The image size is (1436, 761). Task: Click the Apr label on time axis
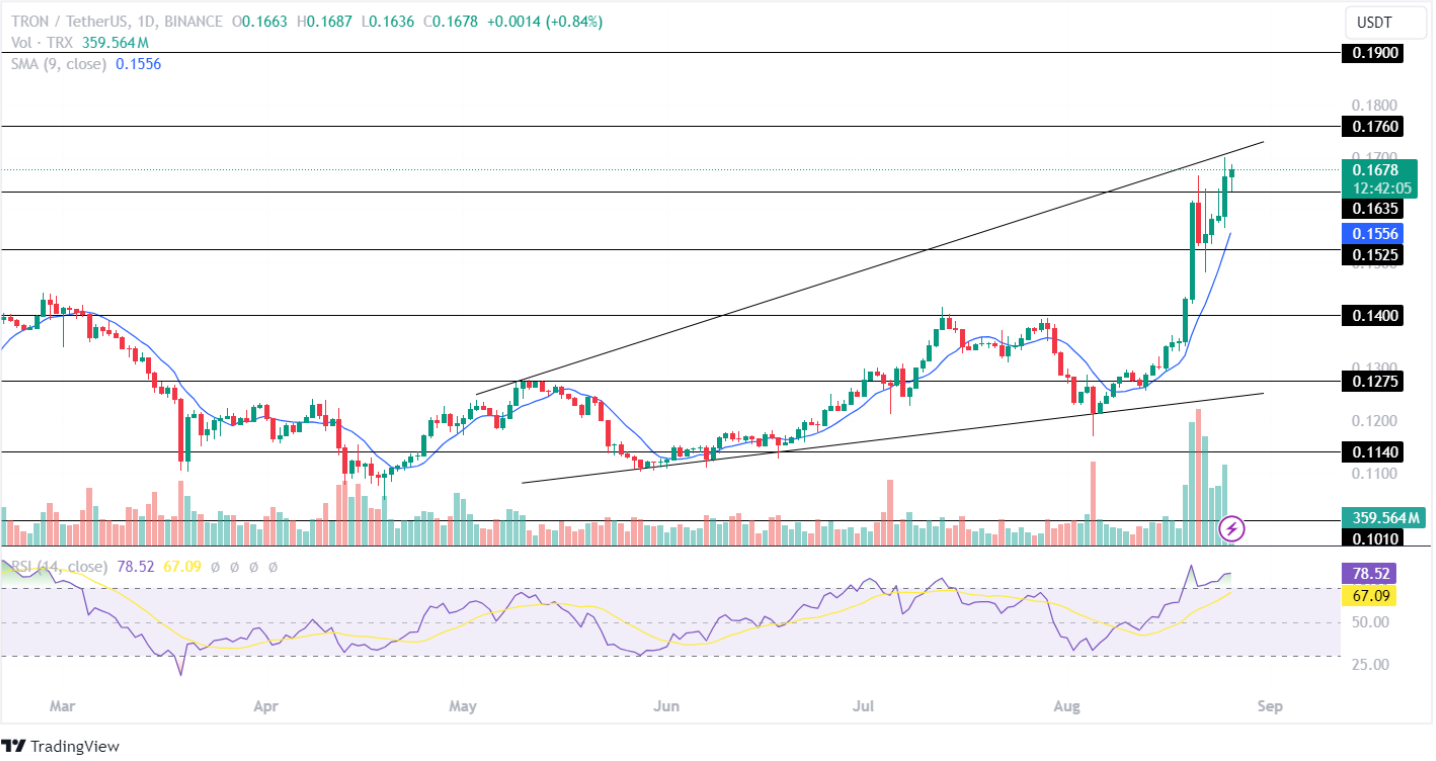tap(265, 706)
